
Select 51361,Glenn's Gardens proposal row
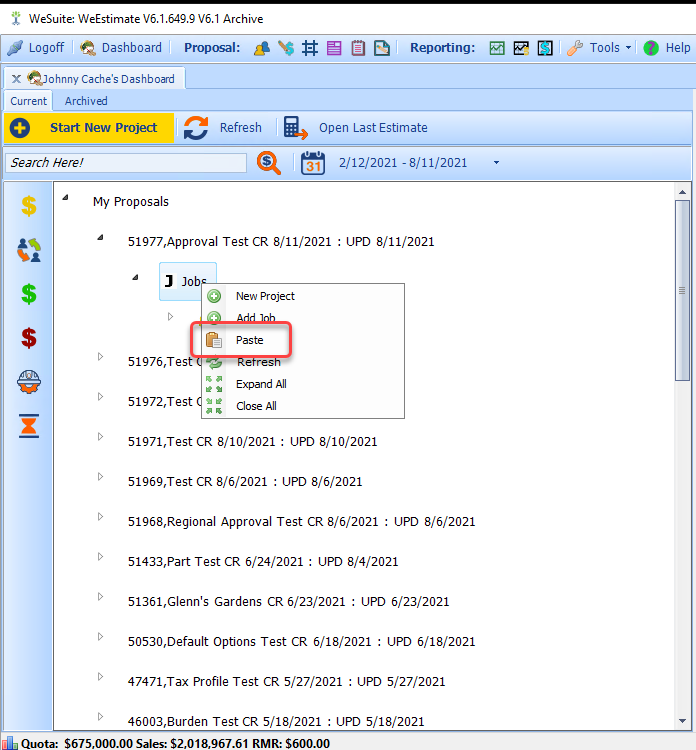click(x=288, y=602)
